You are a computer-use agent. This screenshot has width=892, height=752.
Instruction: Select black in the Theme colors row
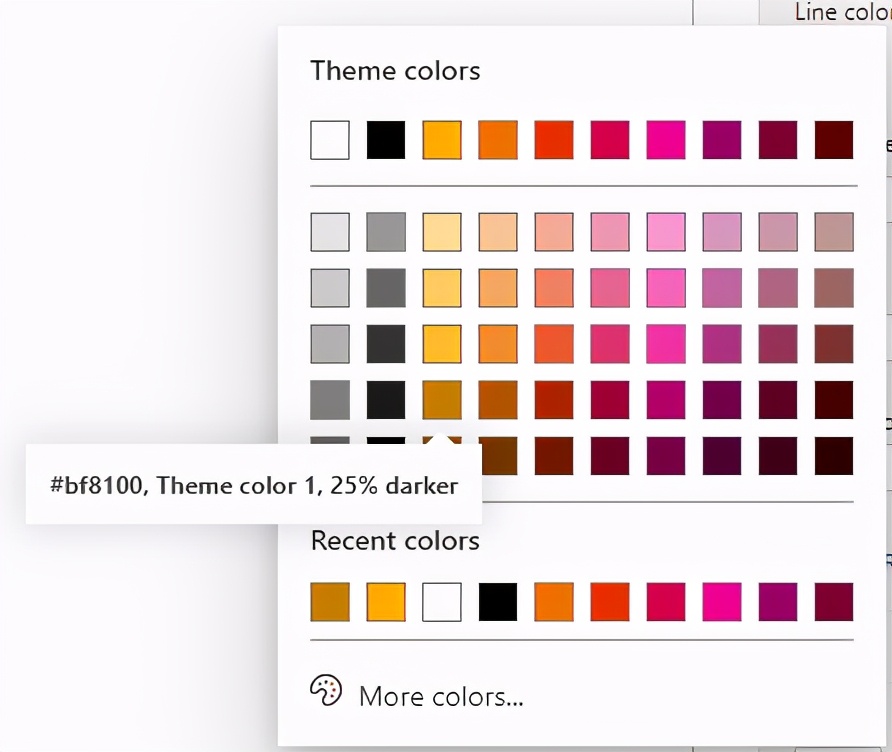coord(386,140)
